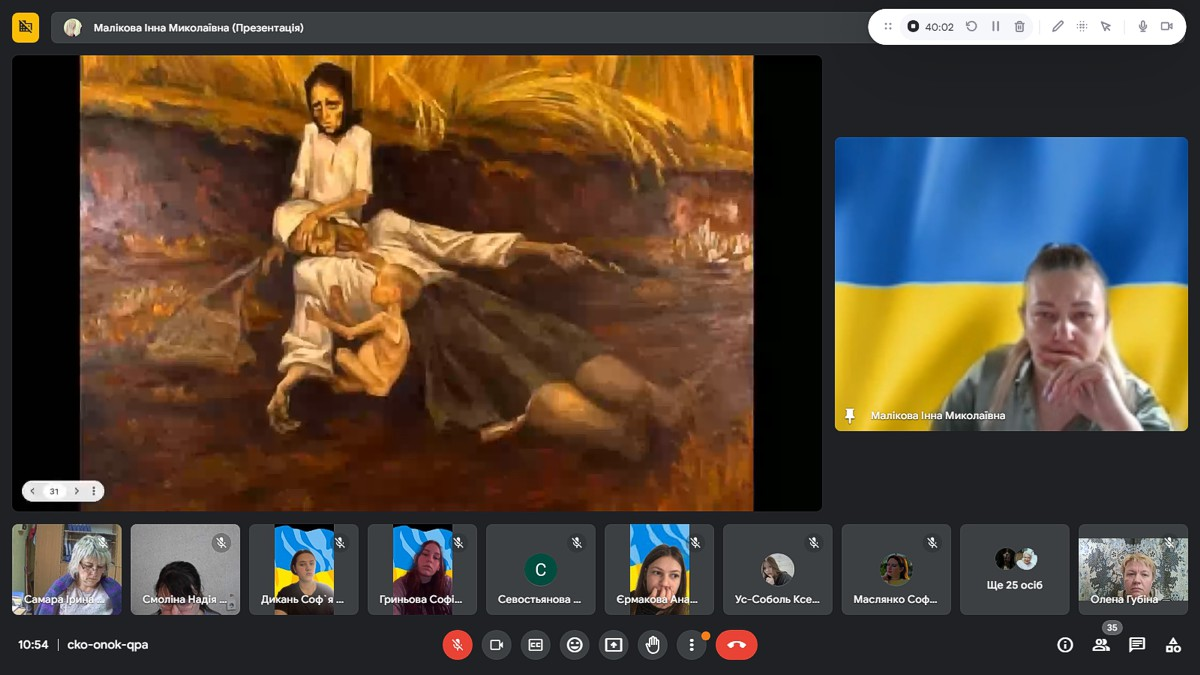Go to previous presentation slide

33,491
